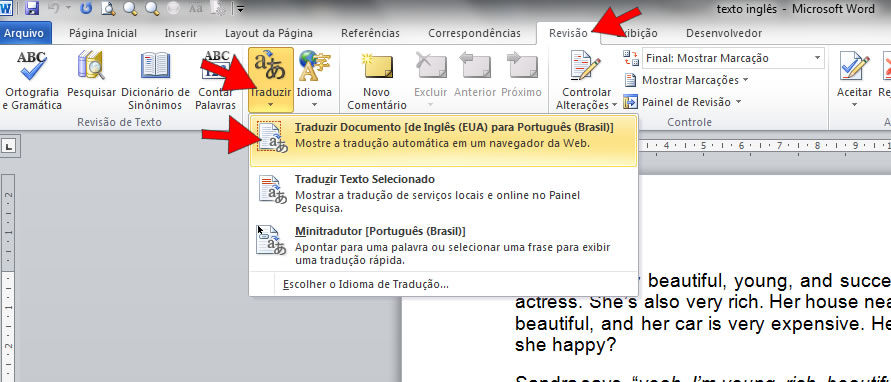This screenshot has width=891, height=382.
Task: Open Dicionário de Sinônimos
Action: click(155, 81)
